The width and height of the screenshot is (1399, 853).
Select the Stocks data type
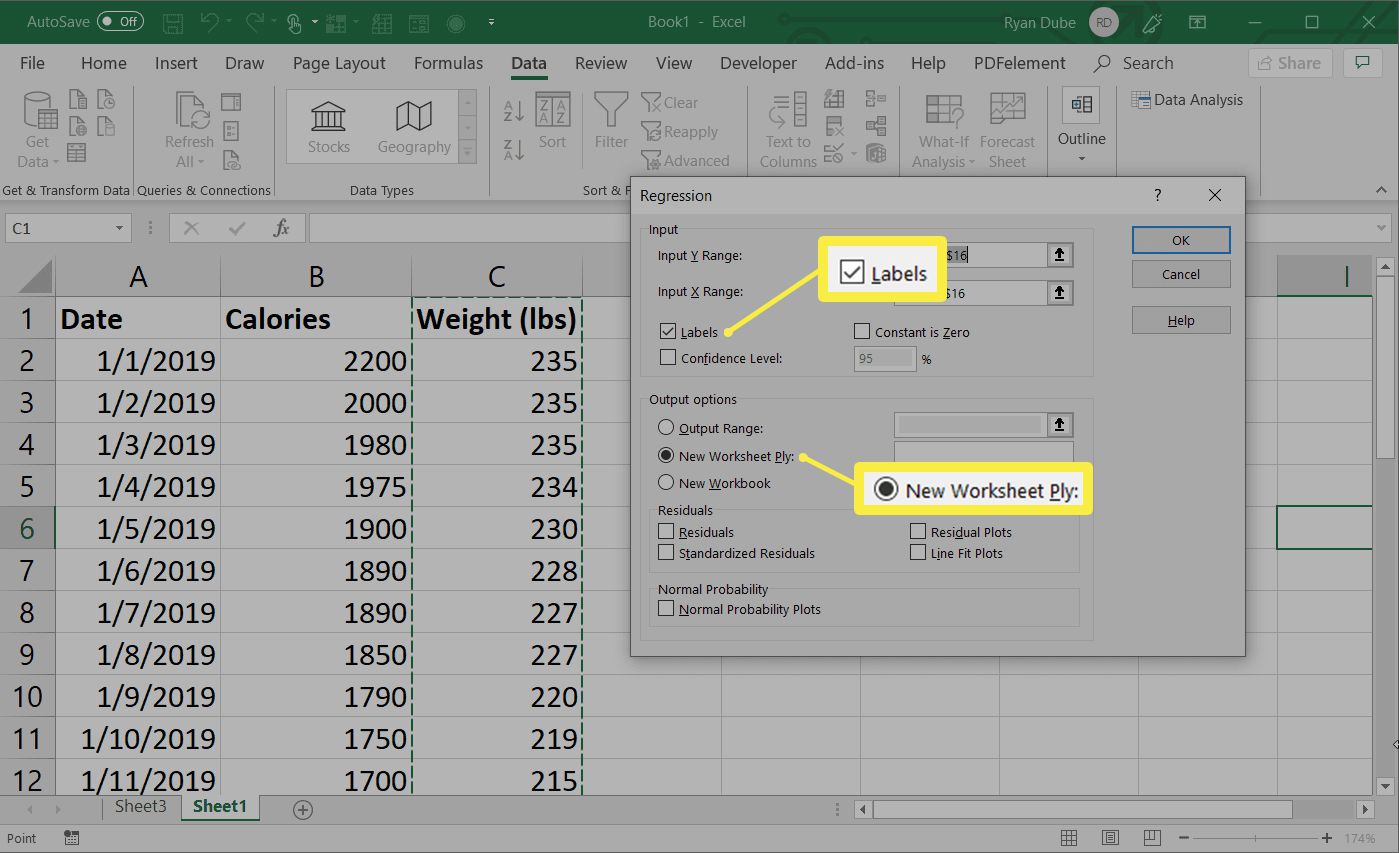point(328,128)
